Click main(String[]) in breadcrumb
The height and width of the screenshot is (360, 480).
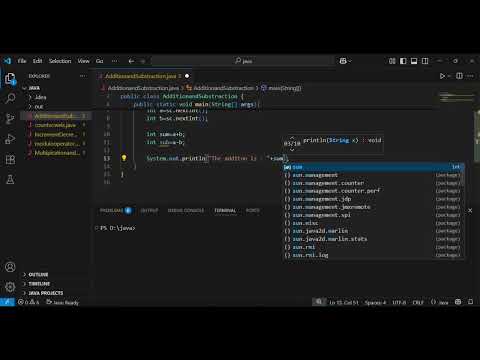coord(282,88)
